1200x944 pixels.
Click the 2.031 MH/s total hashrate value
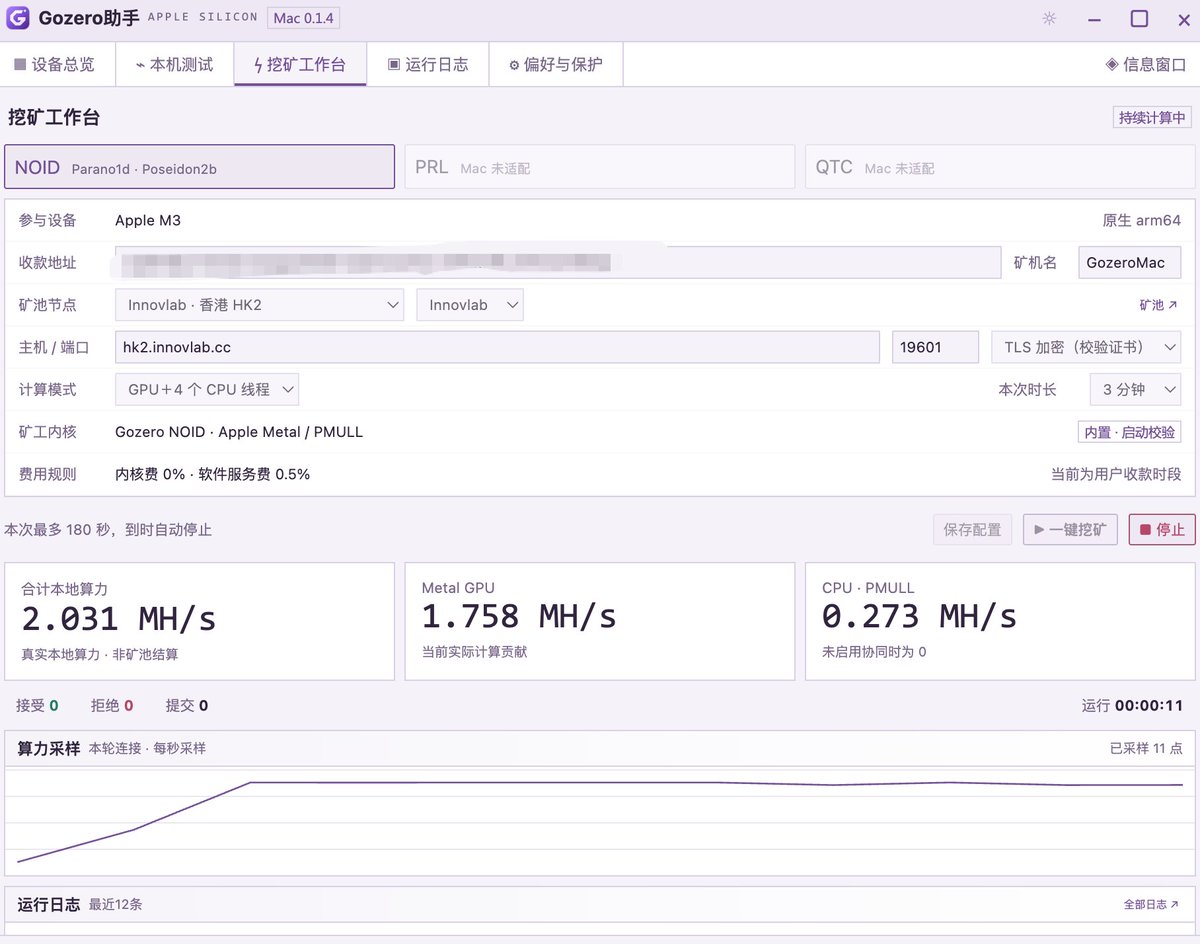pos(119,619)
